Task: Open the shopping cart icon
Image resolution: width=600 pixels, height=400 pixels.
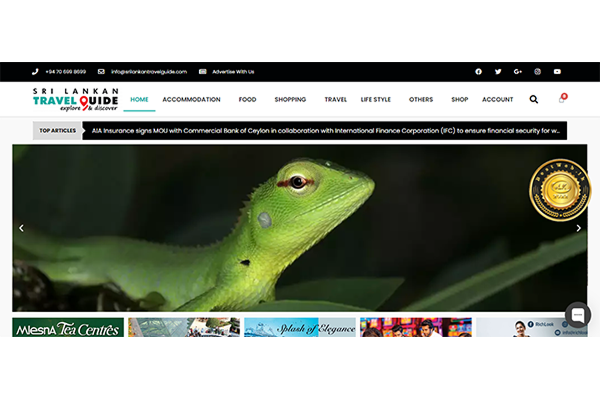Action: [x=562, y=100]
